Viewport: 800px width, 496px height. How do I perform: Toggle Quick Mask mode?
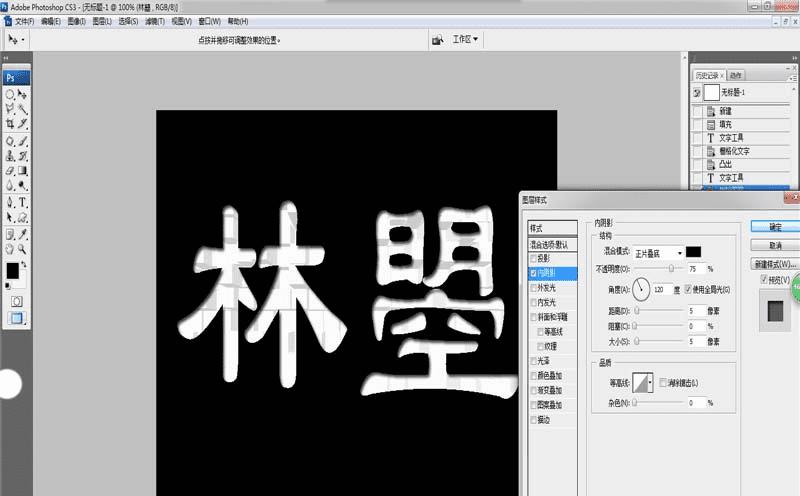tap(16, 302)
